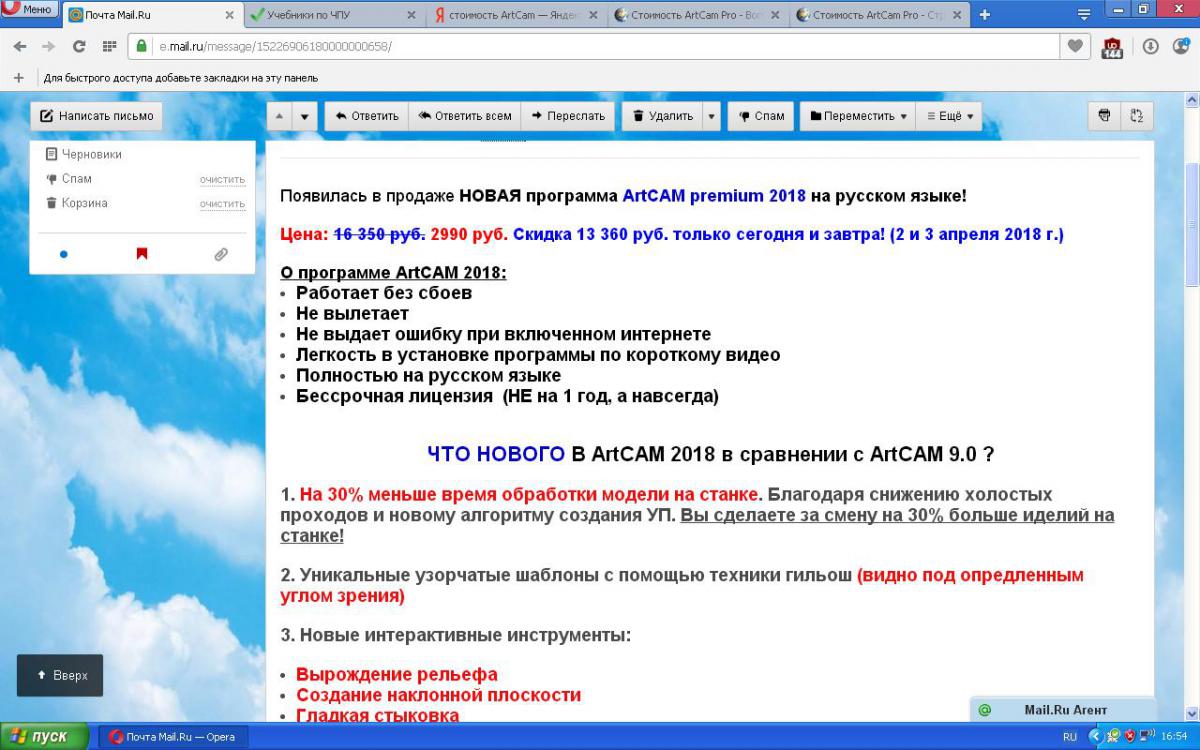Image resolution: width=1200 pixels, height=750 pixels.
Task: Close the Почта Mail.Ru tab
Action: coord(229,15)
